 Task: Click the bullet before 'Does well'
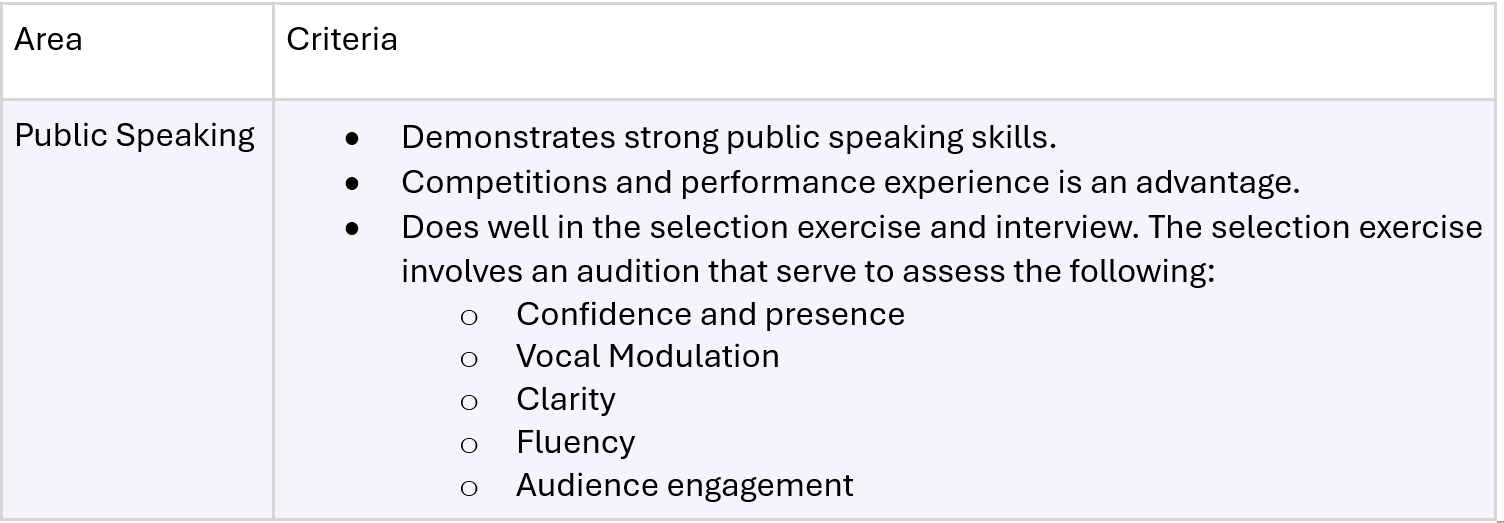[x=352, y=229]
